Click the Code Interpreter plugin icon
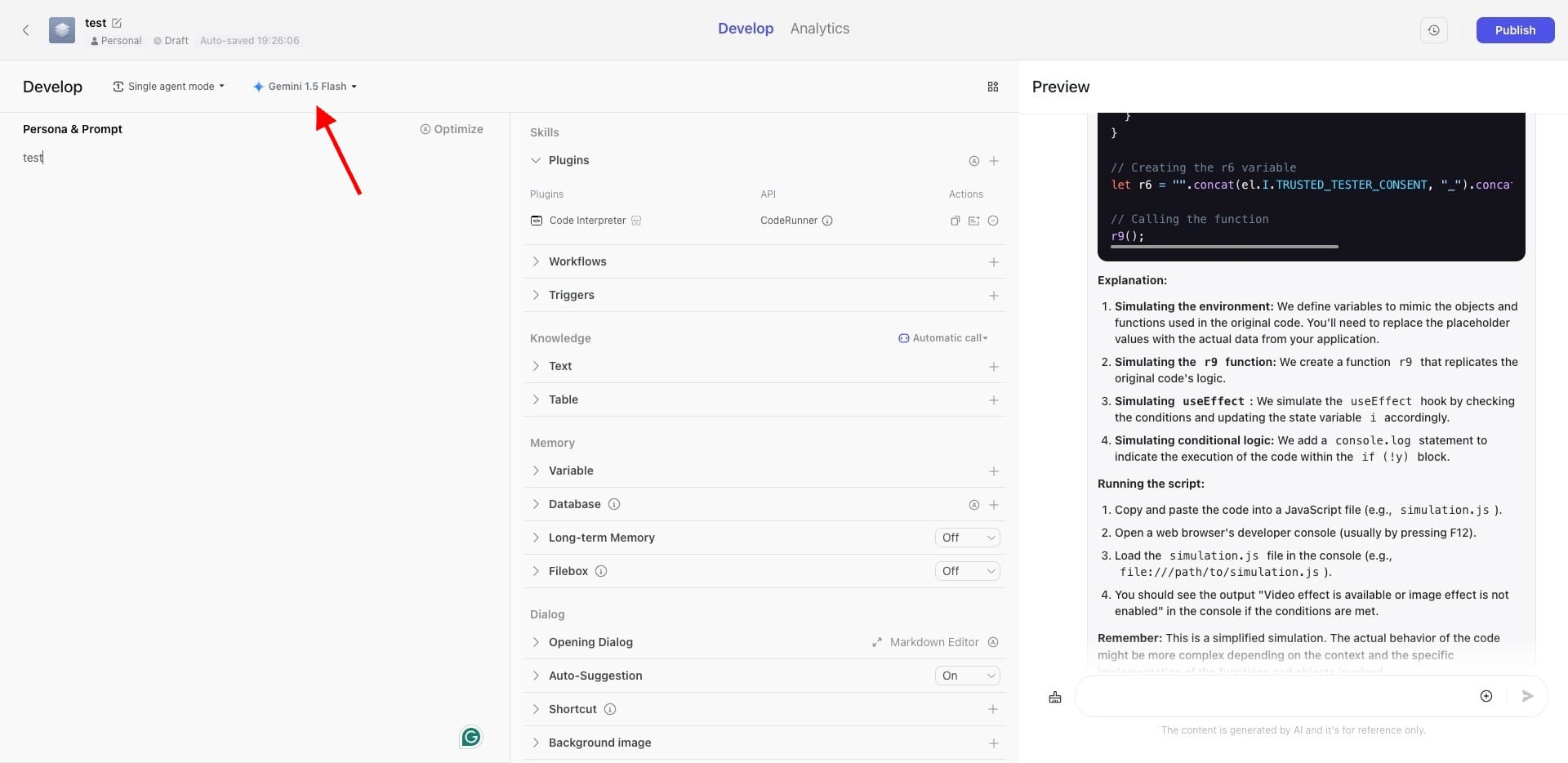Viewport: 1568px width, 763px height. point(536,221)
